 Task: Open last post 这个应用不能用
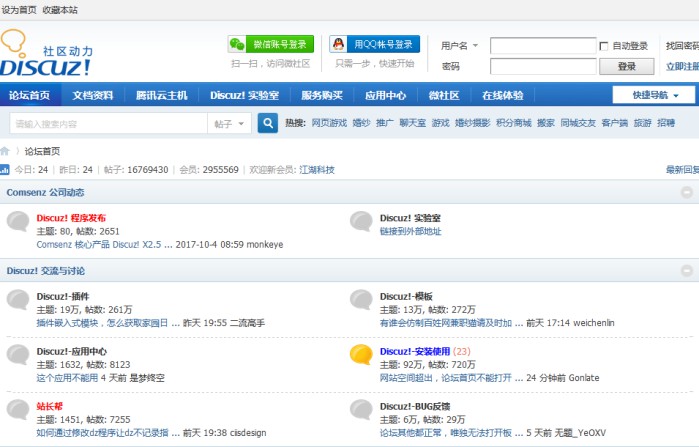coord(67,378)
